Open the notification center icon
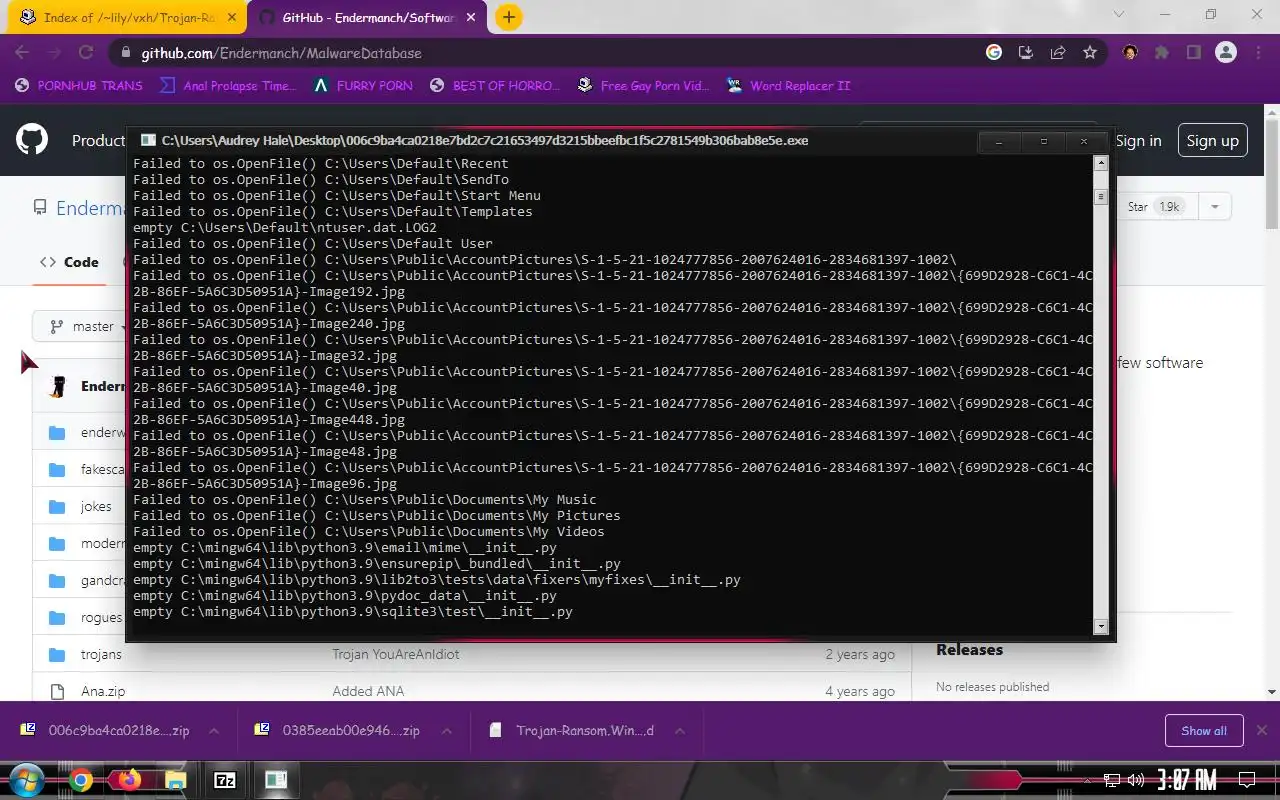1280x800 pixels. click(x=1247, y=780)
